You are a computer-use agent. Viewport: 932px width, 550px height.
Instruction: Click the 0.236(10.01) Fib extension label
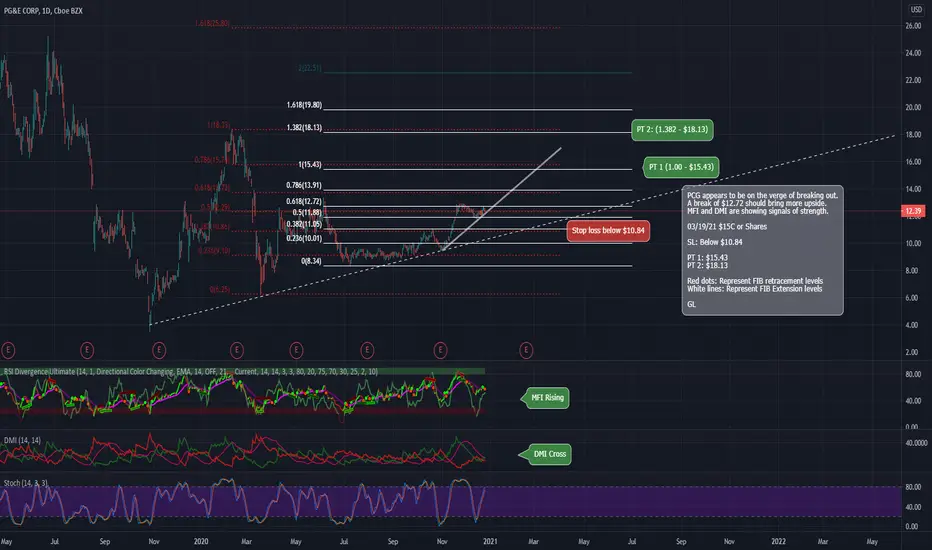(304, 238)
